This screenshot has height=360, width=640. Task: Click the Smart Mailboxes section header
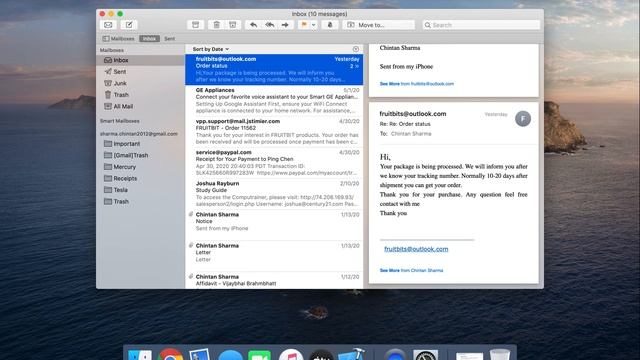[x=120, y=121]
